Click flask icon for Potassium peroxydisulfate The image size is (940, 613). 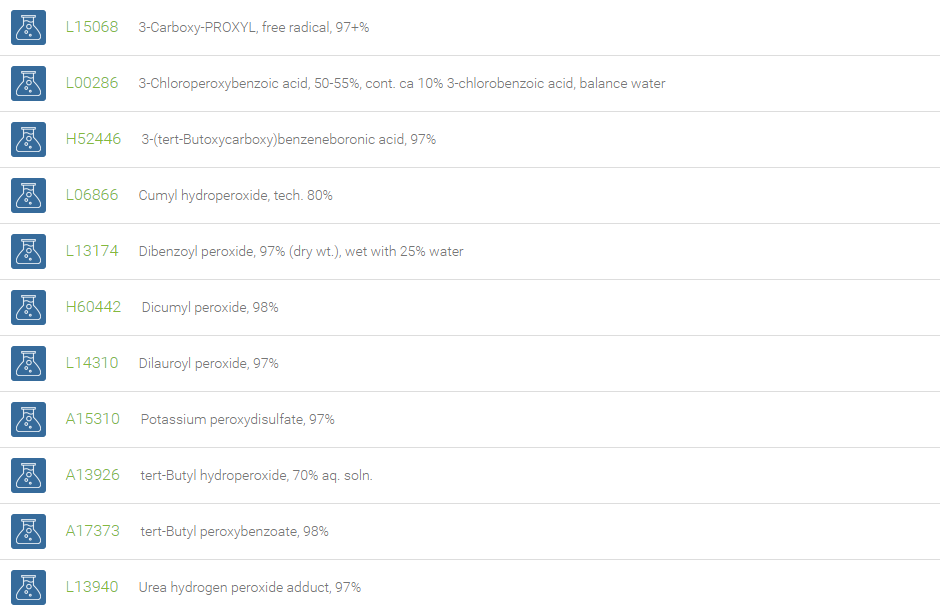pos(28,419)
